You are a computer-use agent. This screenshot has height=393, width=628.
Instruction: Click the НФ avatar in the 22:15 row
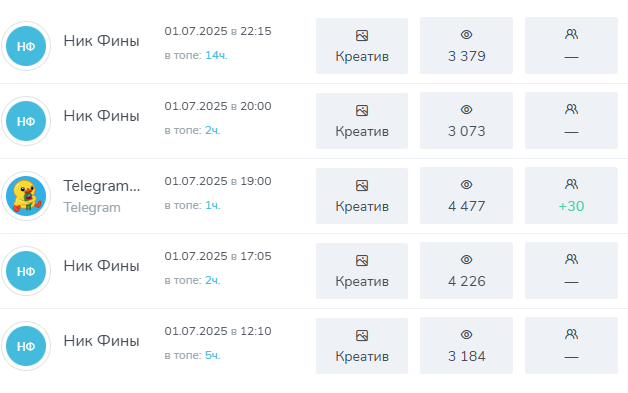[x=26, y=46]
